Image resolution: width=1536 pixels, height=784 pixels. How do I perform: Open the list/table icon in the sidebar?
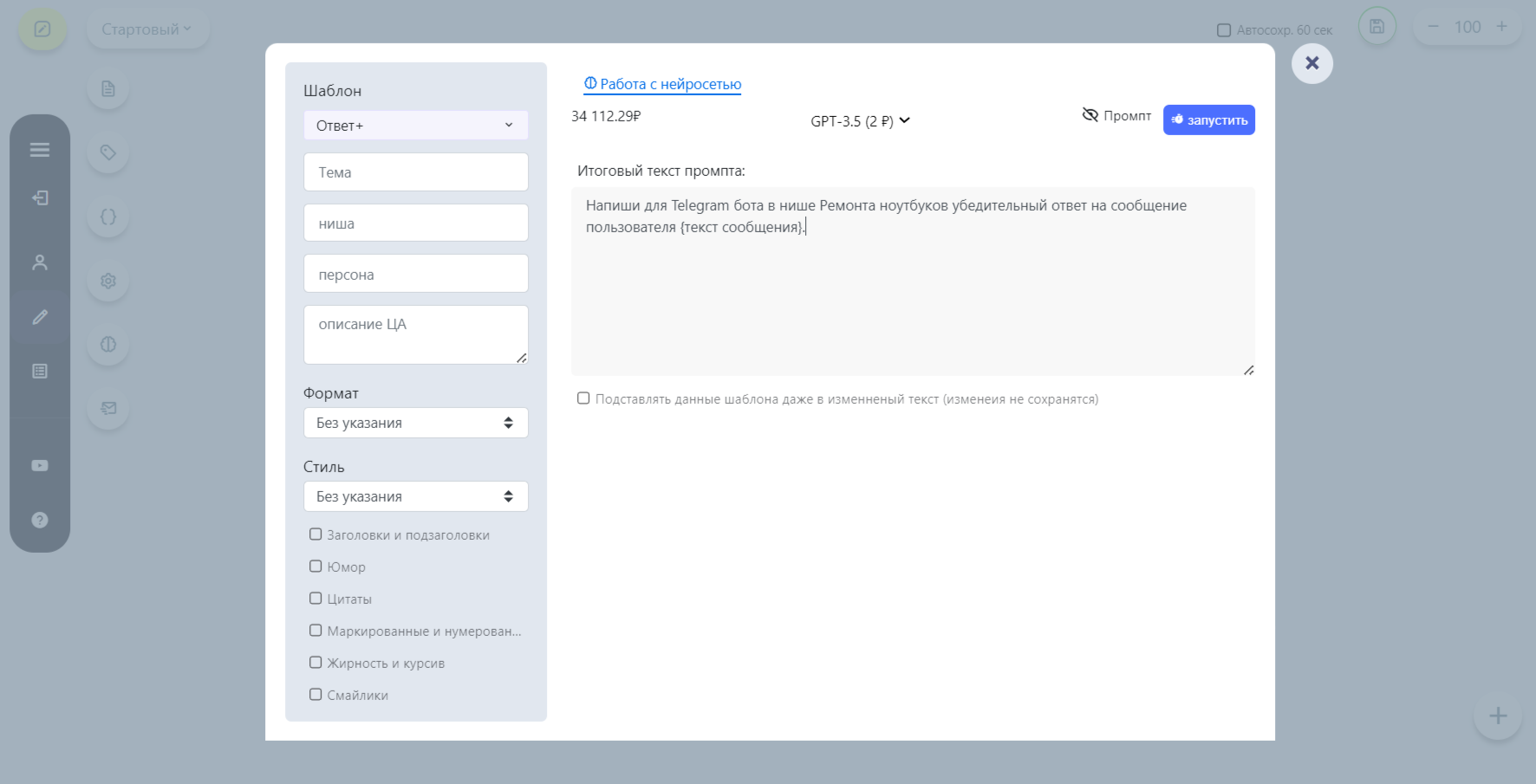coord(40,371)
